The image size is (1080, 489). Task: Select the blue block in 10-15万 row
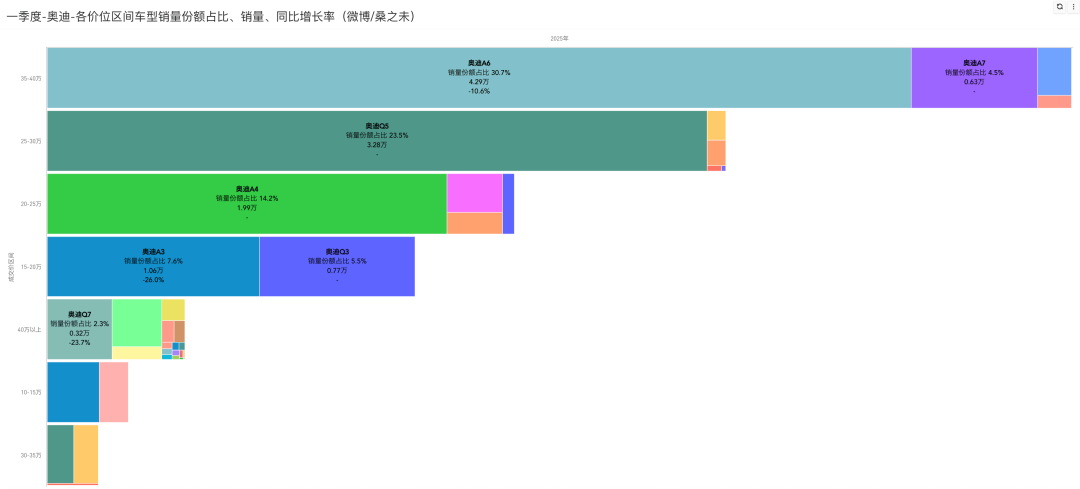73,392
